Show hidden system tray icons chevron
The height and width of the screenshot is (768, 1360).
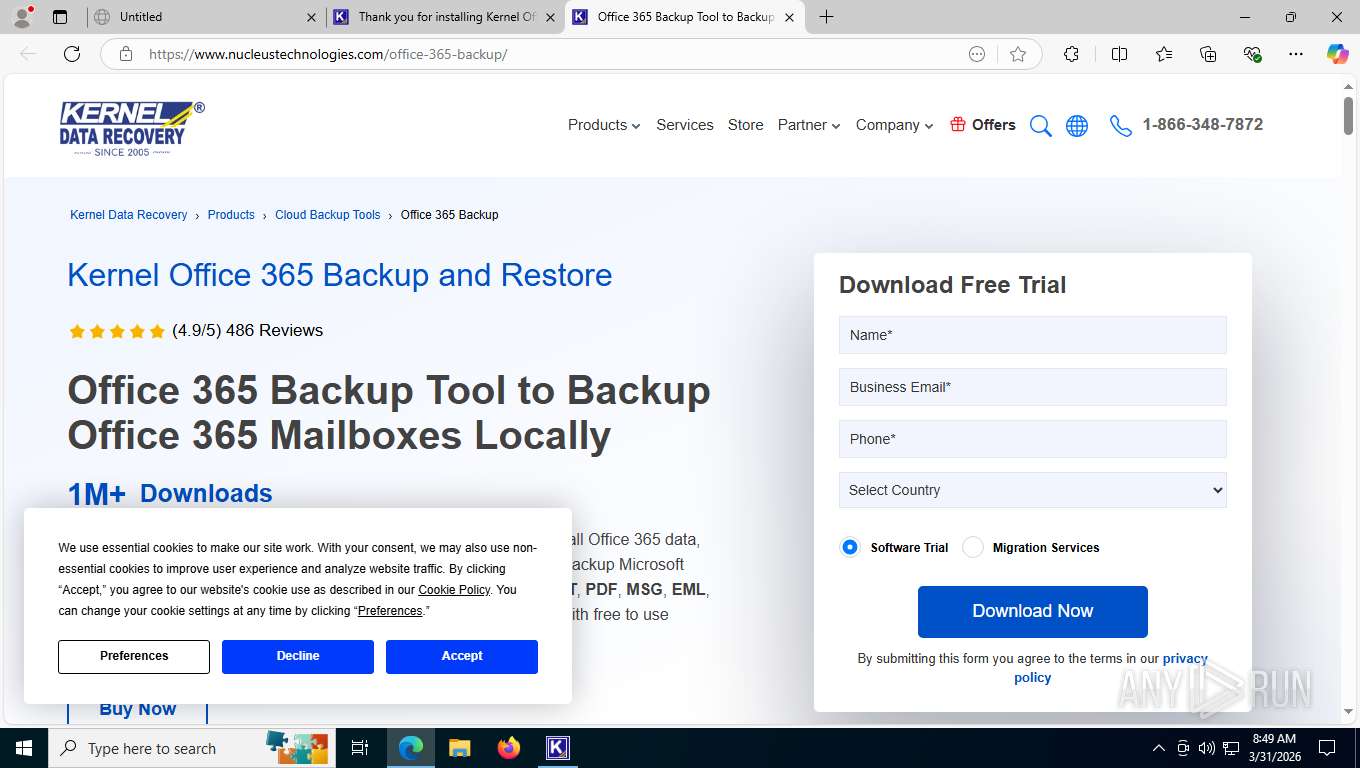tap(1159, 748)
